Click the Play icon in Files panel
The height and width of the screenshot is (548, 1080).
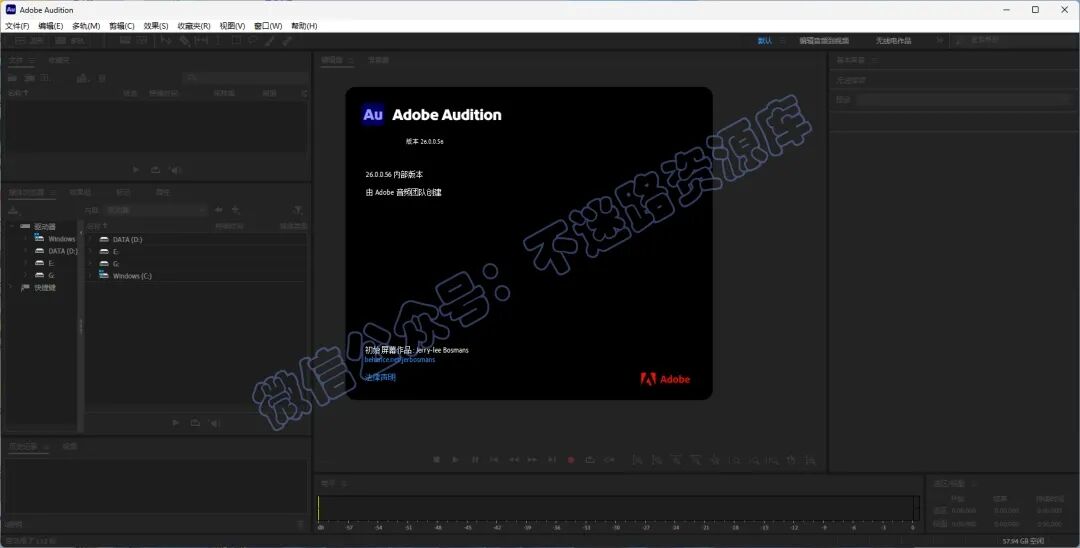pyautogui.click(x=136, y=170)
